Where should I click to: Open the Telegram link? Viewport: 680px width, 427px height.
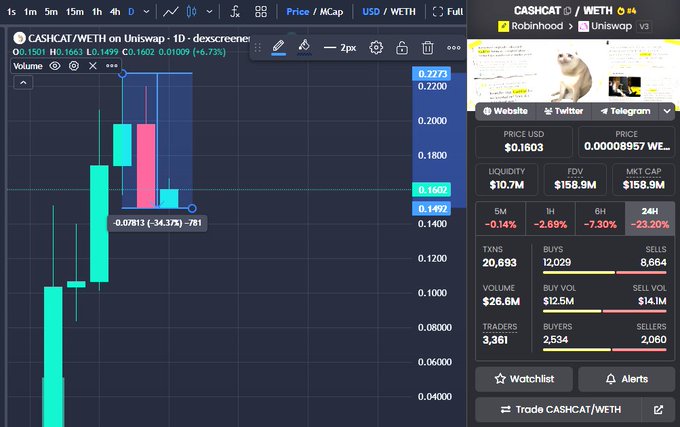tap(625, 111)
